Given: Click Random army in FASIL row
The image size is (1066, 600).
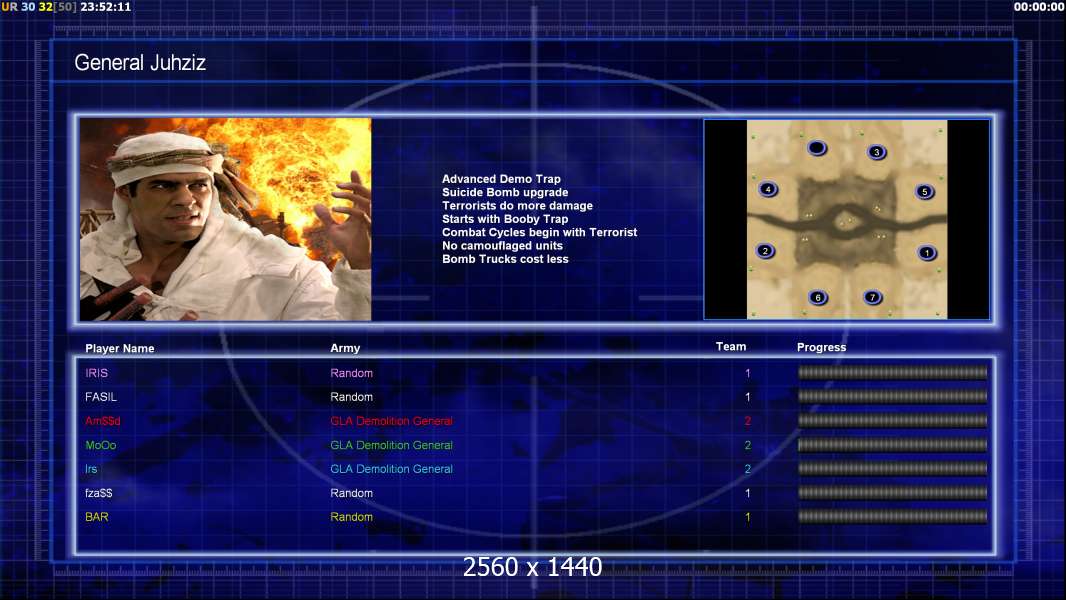Looking at the screenshot, I should click(x=351, y=397).
